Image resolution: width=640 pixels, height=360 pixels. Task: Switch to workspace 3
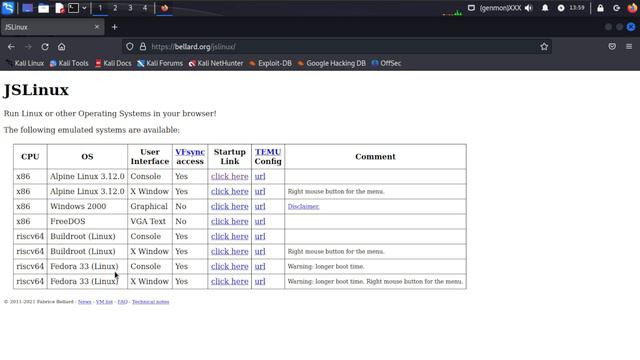130,8
